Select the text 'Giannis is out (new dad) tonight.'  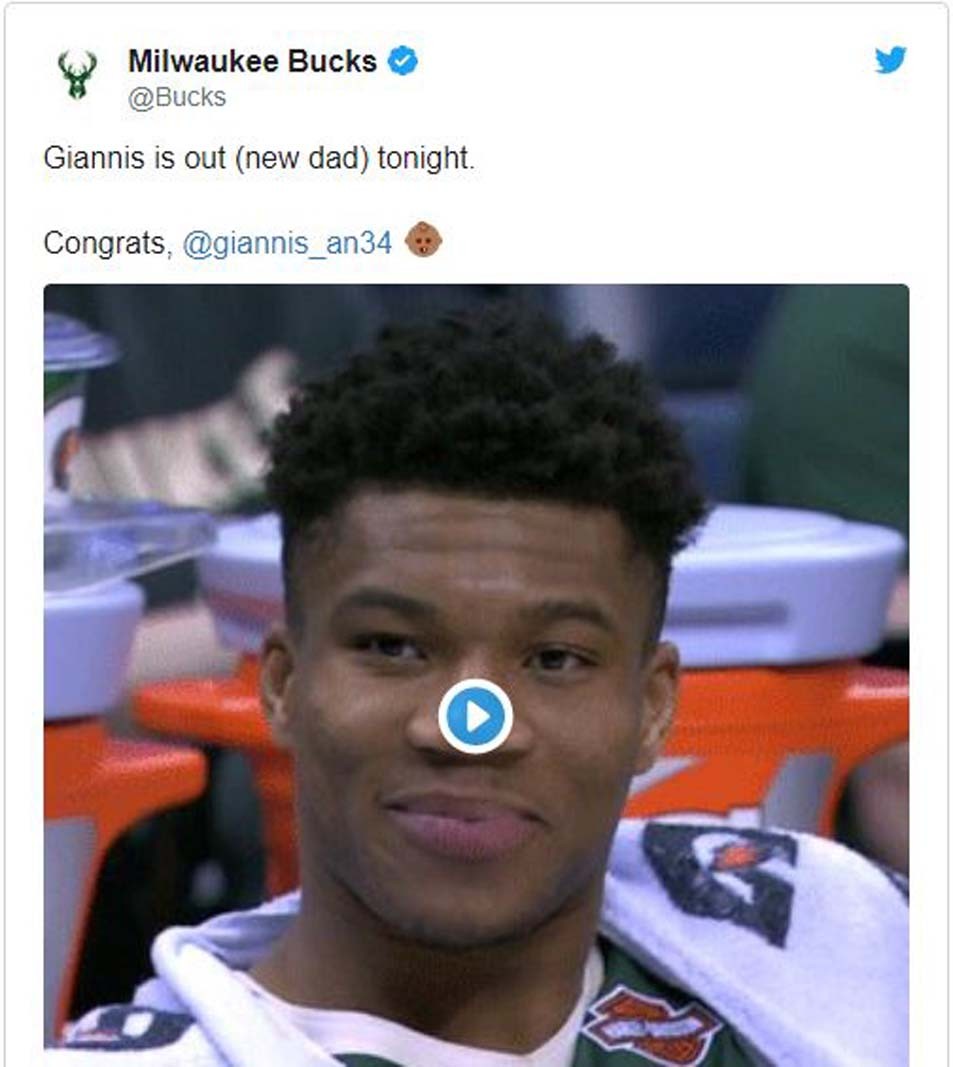click(259, 158)
